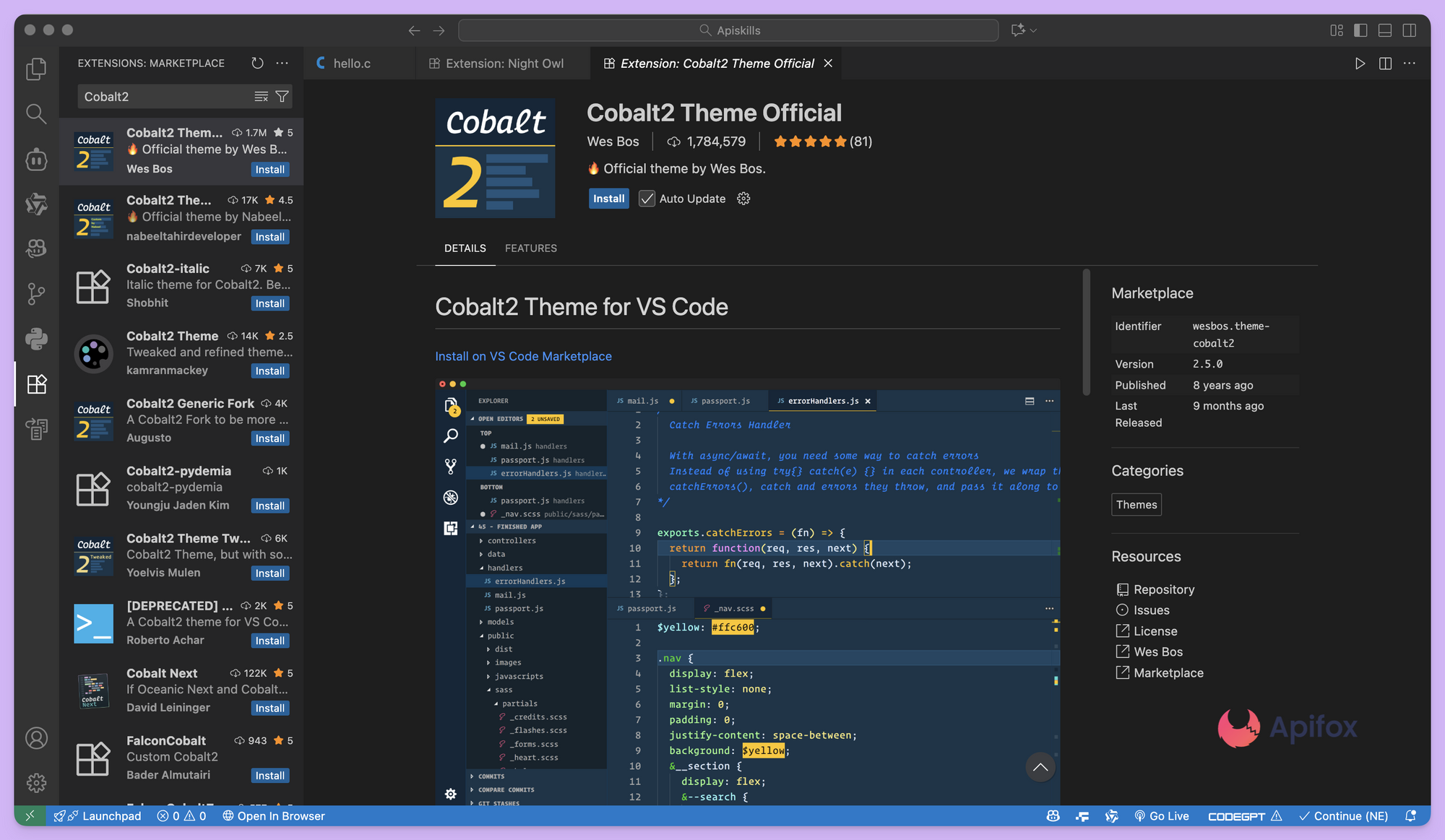Open the Repository resource link
The width and height of the screenshot is (1445, 840).
tap(1164, 589)
